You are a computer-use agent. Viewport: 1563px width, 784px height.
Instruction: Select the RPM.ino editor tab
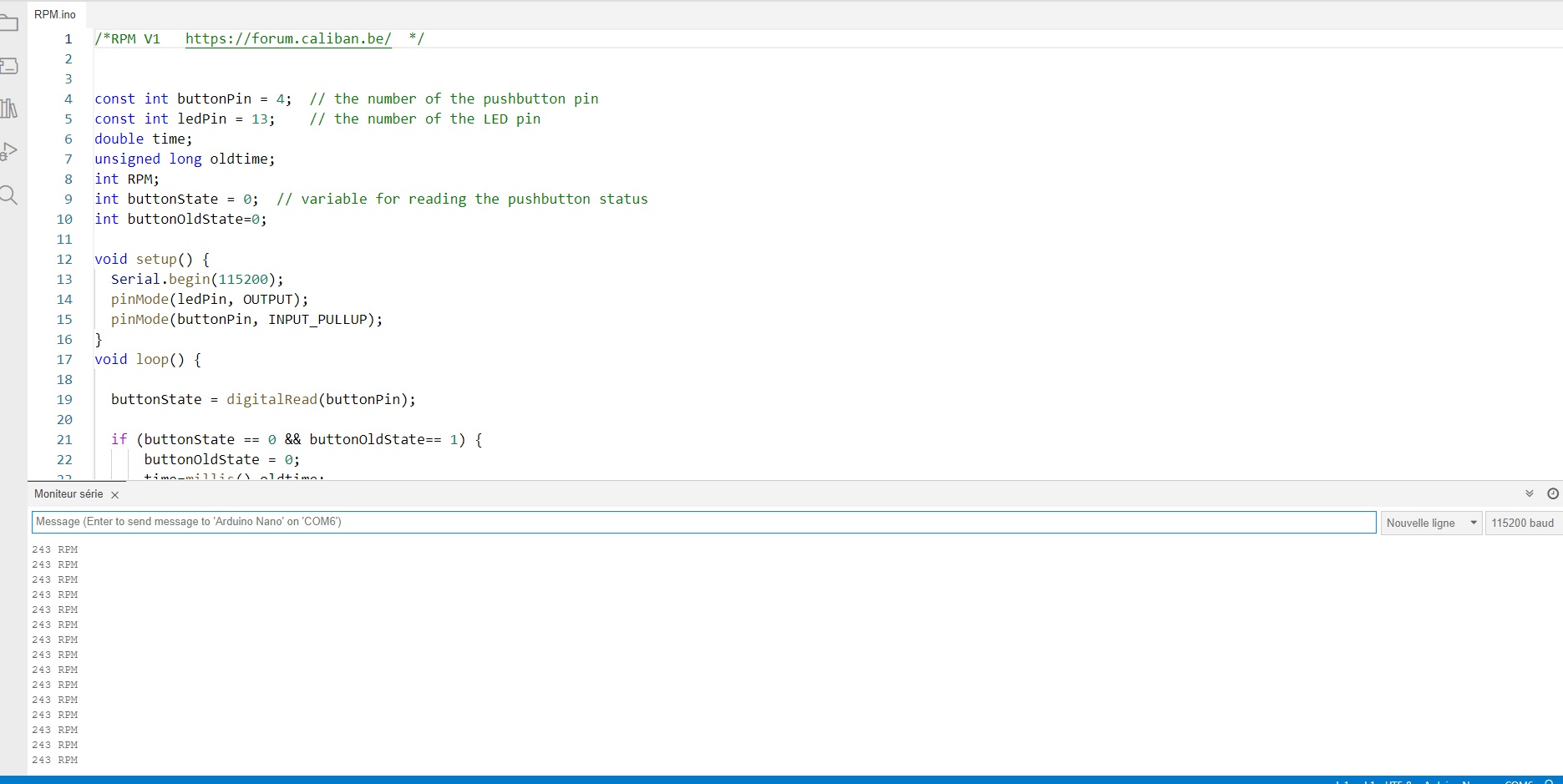pos(55,14)
